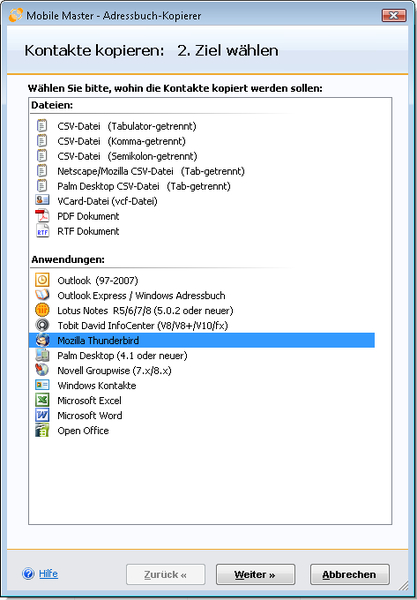Select the Outlook (97-2007) icon
This screenshot has height=600, width=417.
pyautogui.click(x=42, y=280)
